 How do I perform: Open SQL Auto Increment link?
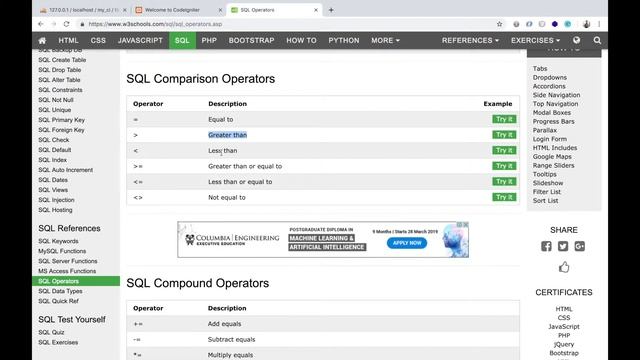(x=65, y=170)
